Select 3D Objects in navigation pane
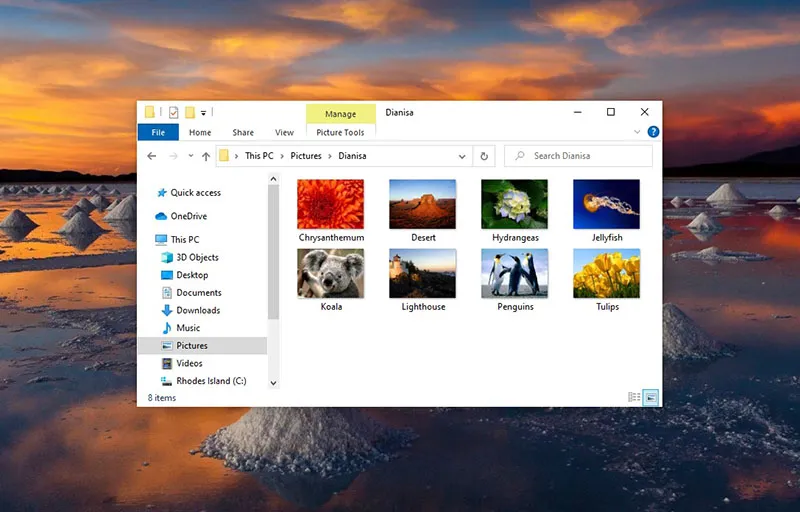 point(197,257)
